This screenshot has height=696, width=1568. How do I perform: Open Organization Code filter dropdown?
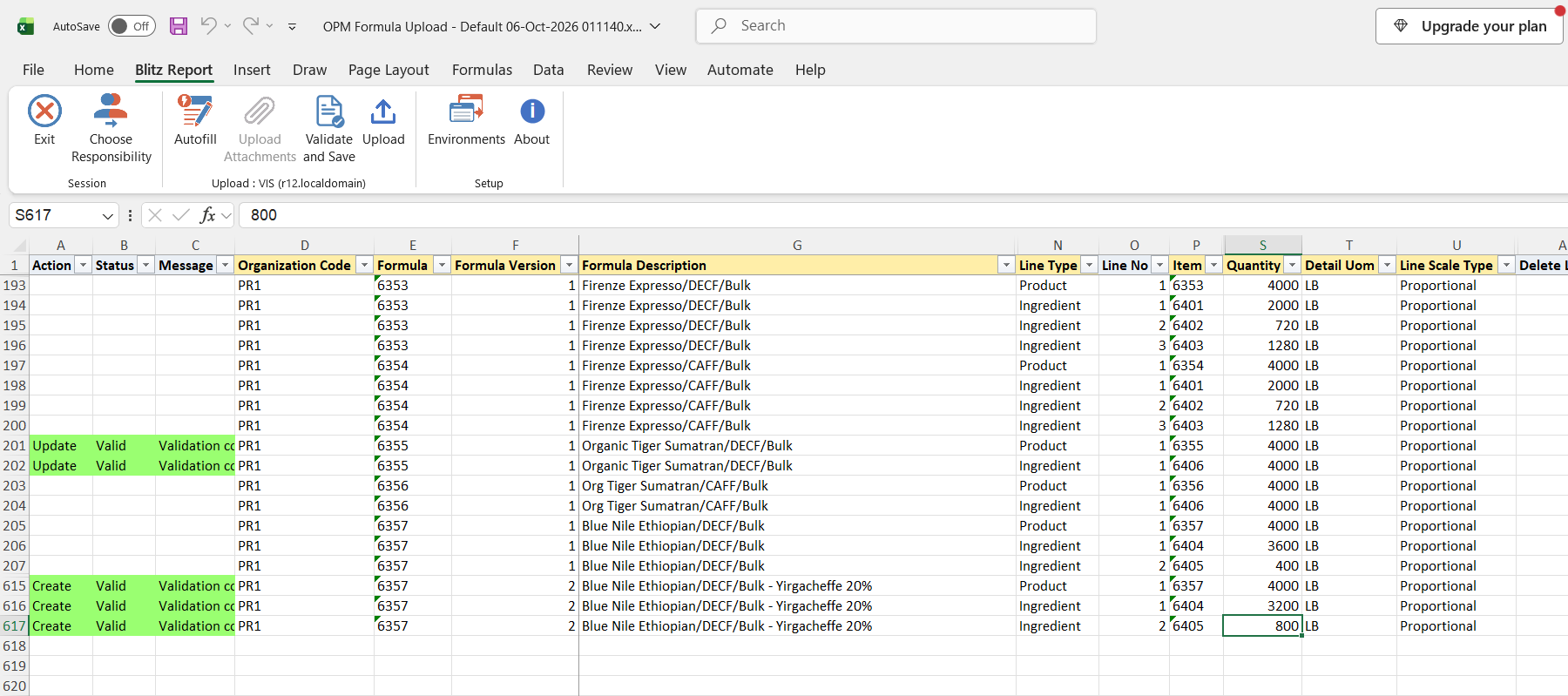pos(364,265)
